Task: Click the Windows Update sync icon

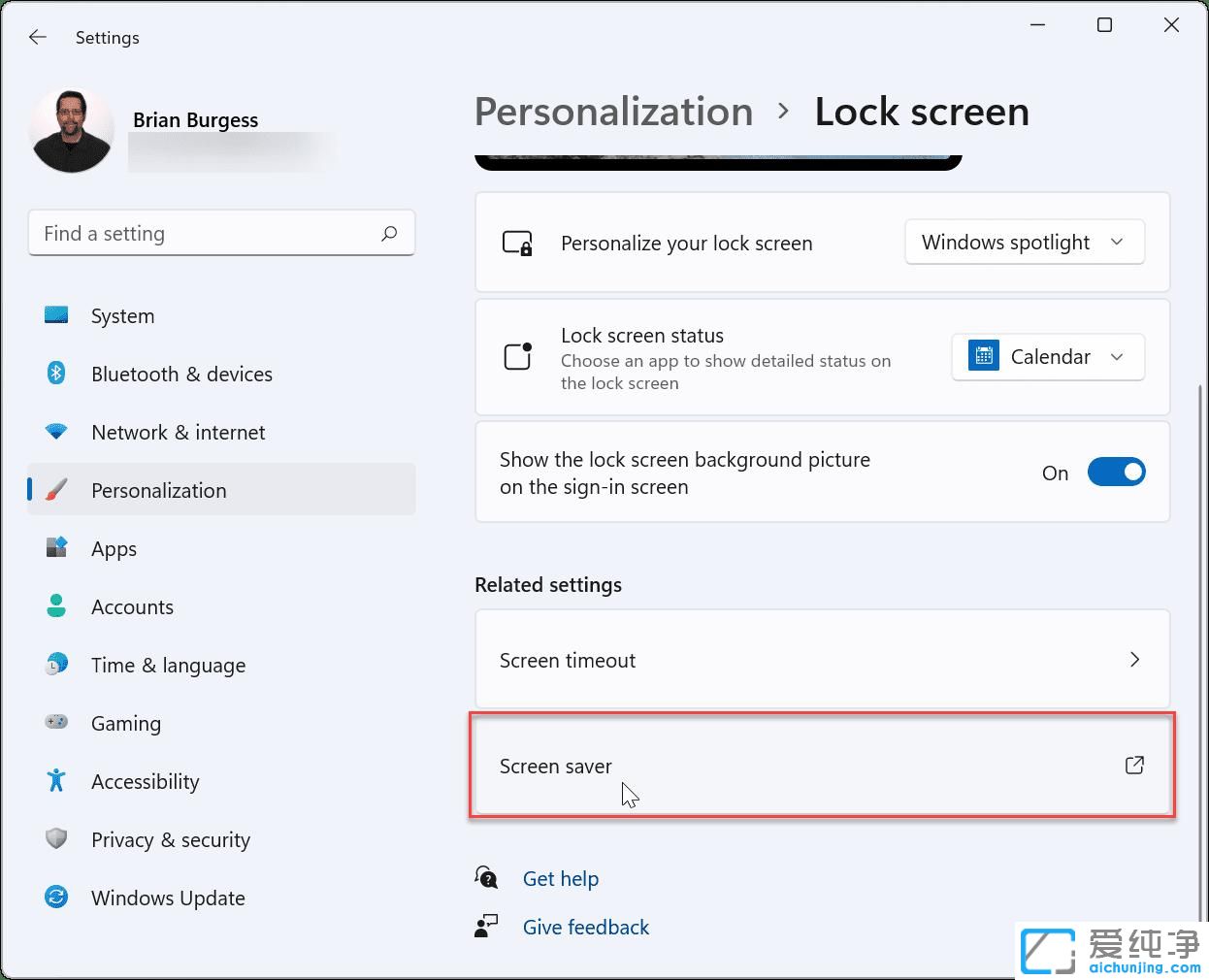Action: tap(56, 898)
